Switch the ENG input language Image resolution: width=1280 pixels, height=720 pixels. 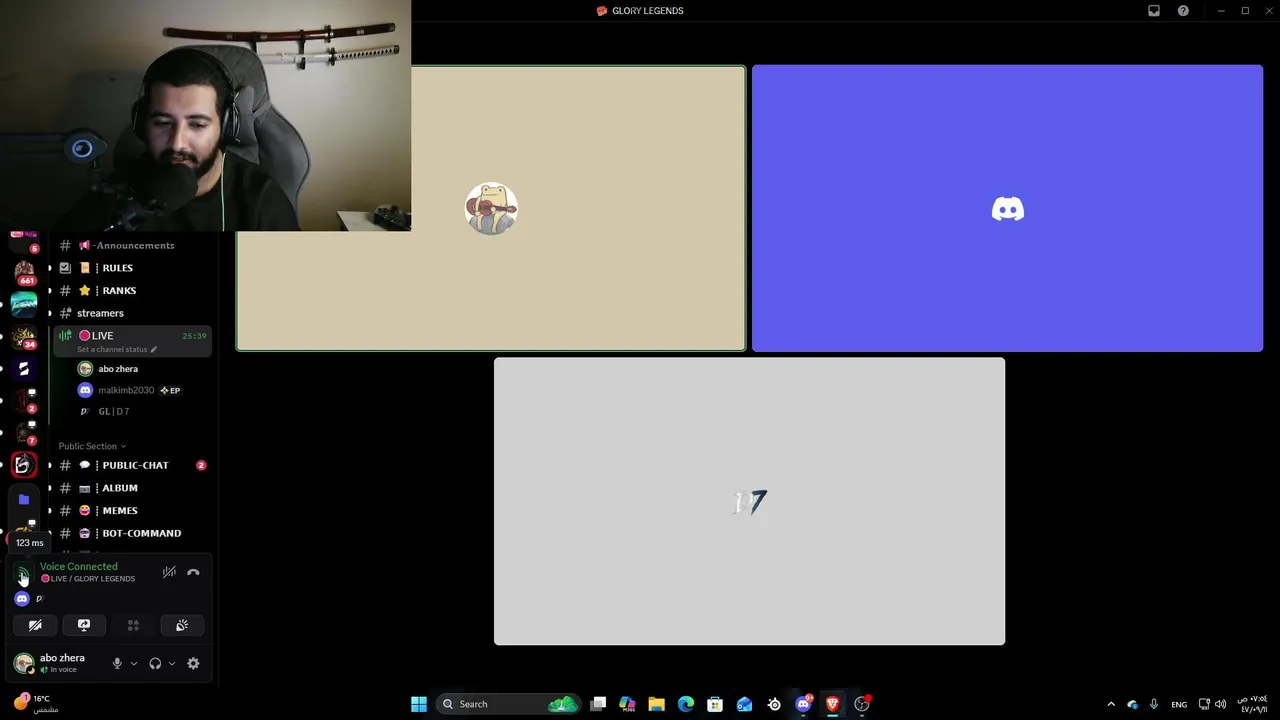pyautogui.click(x=1179, y=704)
